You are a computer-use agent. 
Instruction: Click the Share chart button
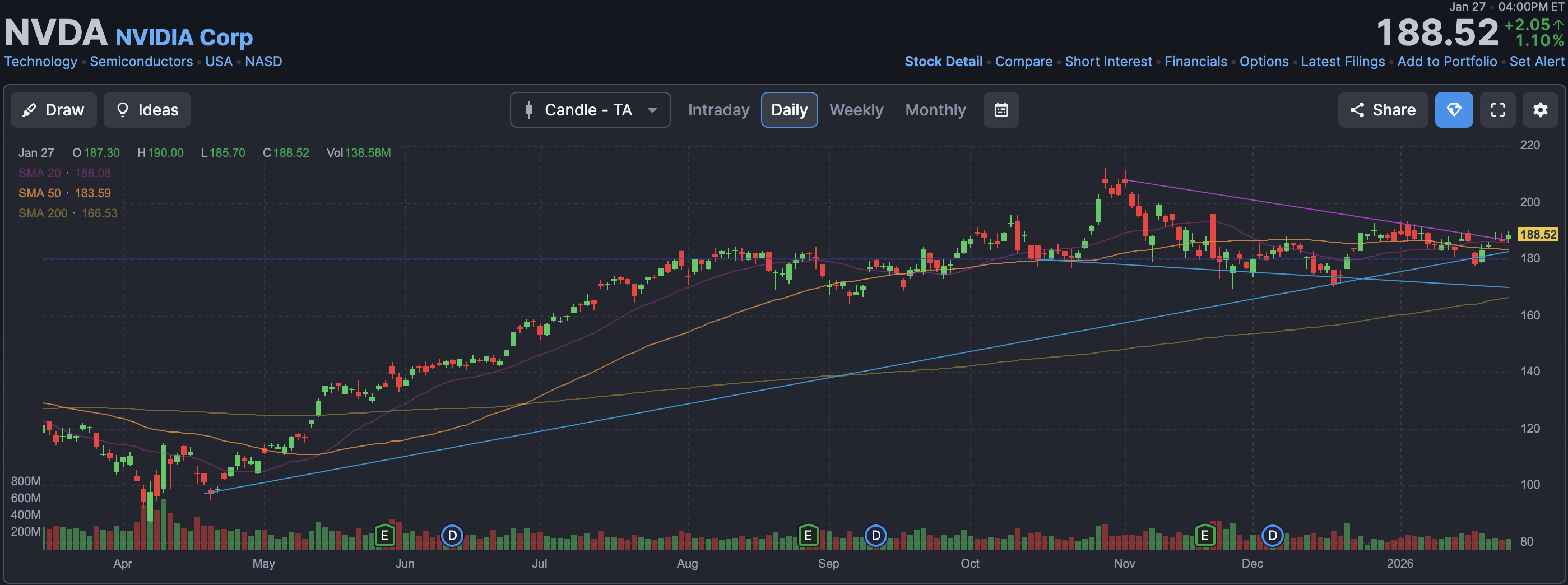(x=1383, y=110)
